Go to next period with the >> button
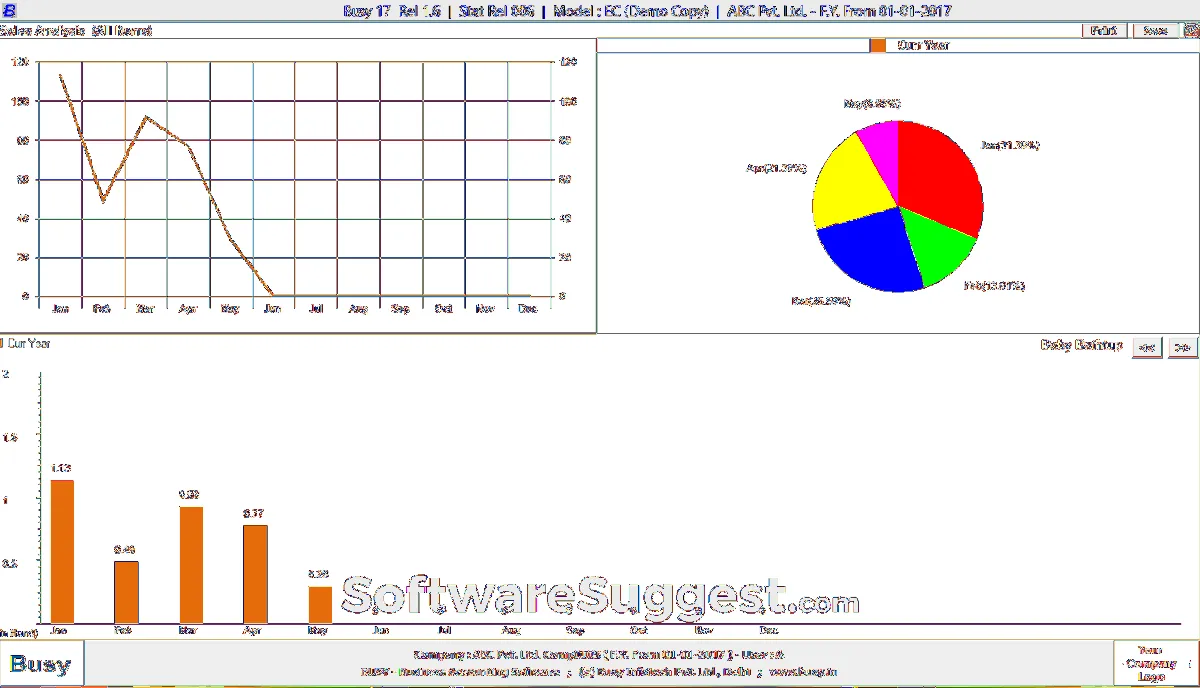The width and height of the screenshot is (1200, 688). (1182, 347)
